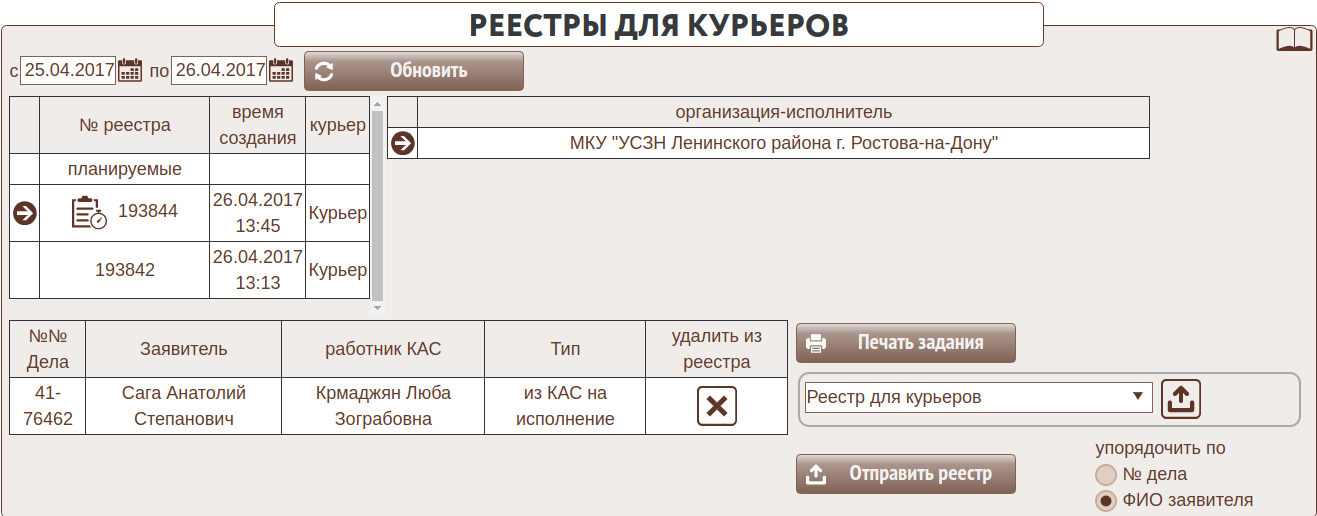Screen dimensions: 1317x516
Task: Click the Отправить реестр button
Action: pos(905,474)
